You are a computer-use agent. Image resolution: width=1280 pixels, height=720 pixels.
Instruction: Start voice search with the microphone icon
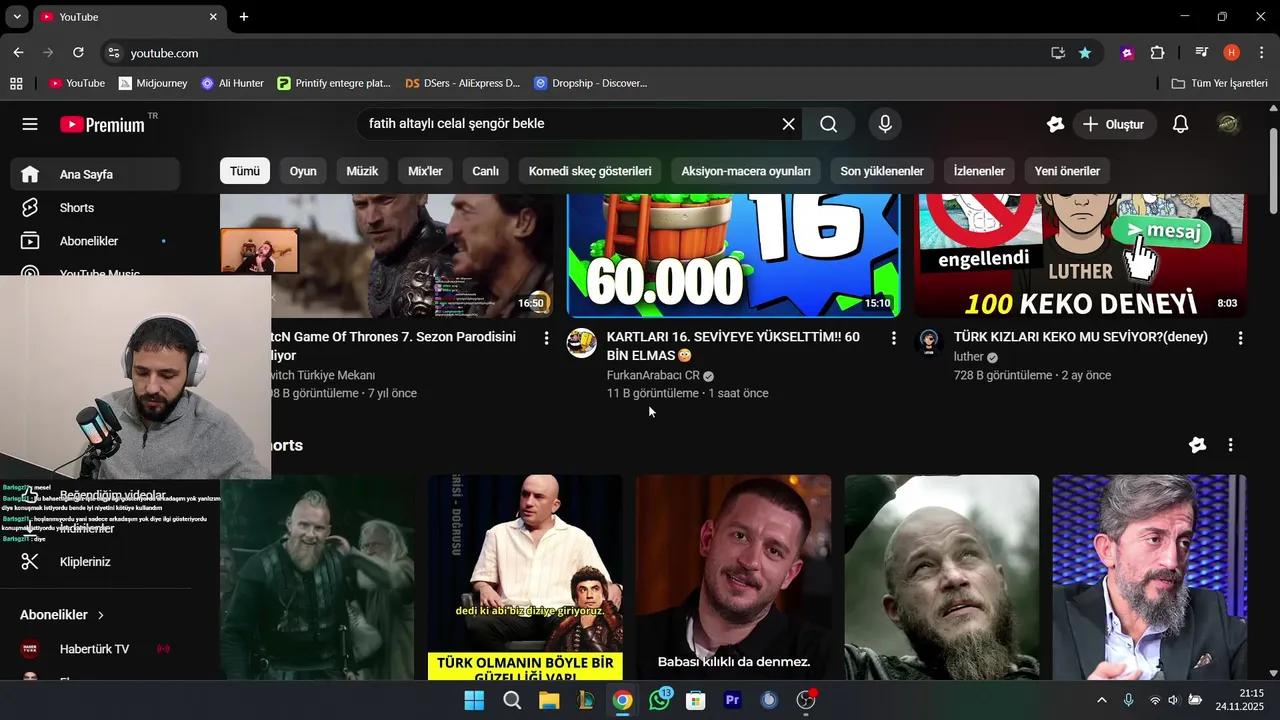[x=884, y=124]
